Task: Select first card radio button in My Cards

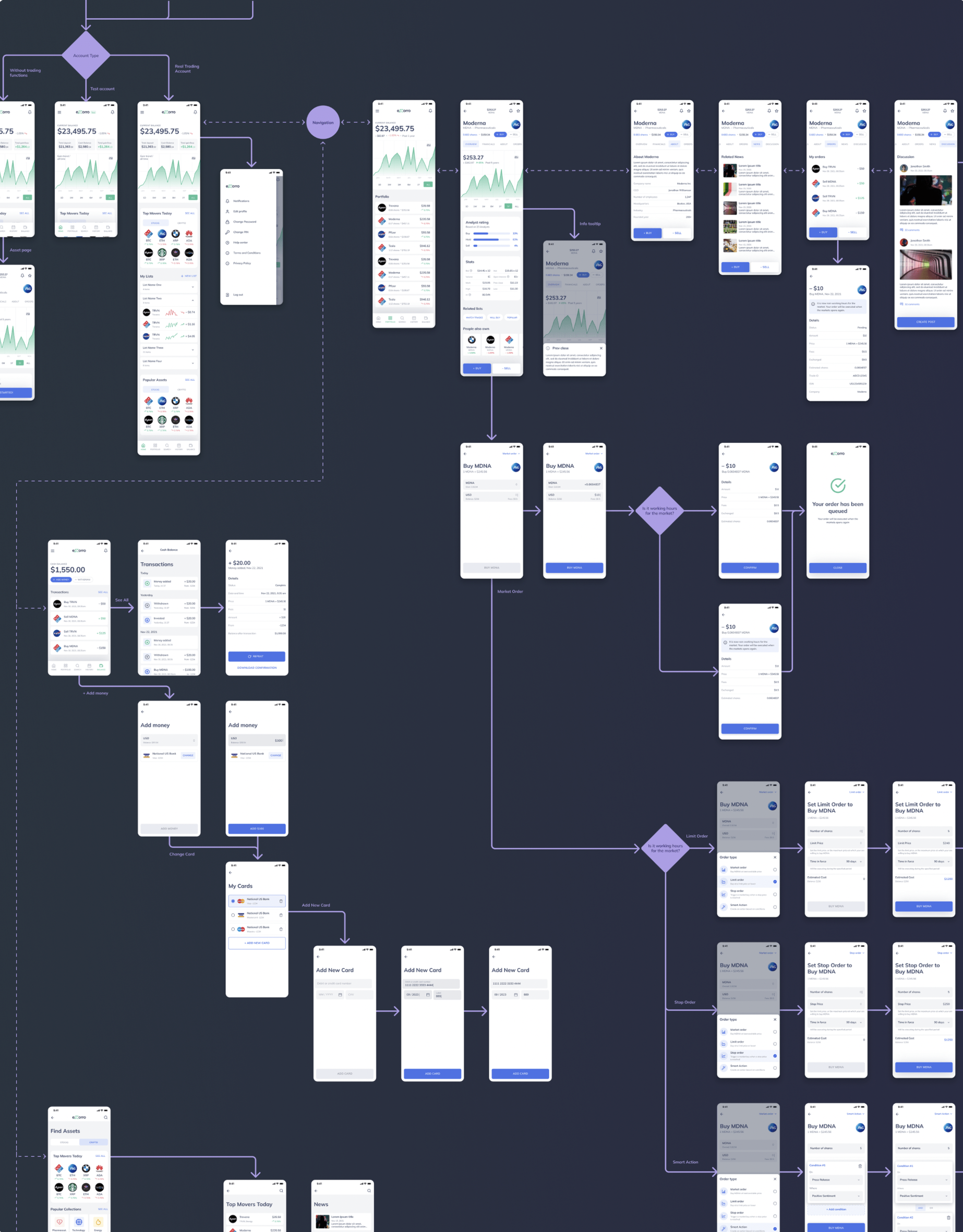Action: pos(233,901)
